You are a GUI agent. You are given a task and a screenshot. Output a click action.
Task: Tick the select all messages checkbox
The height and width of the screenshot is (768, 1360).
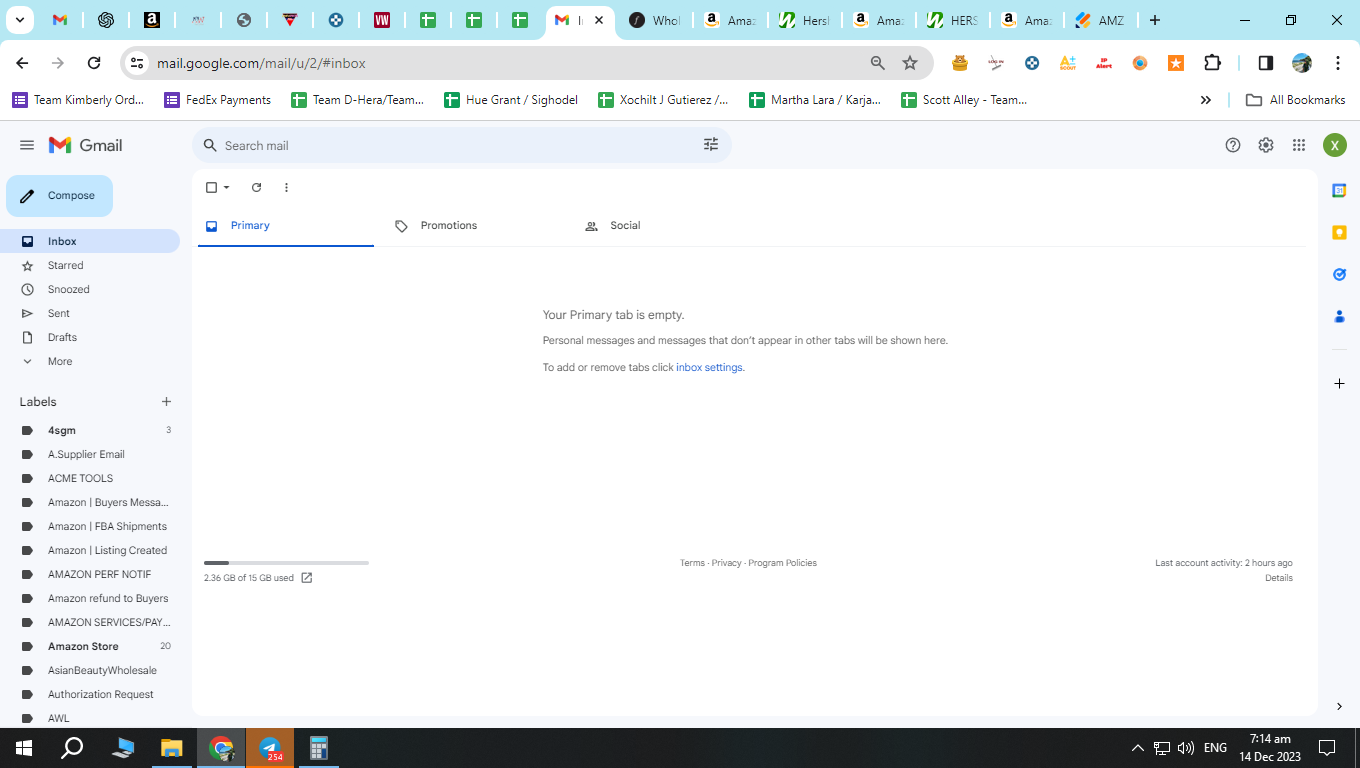coord(211,187)
